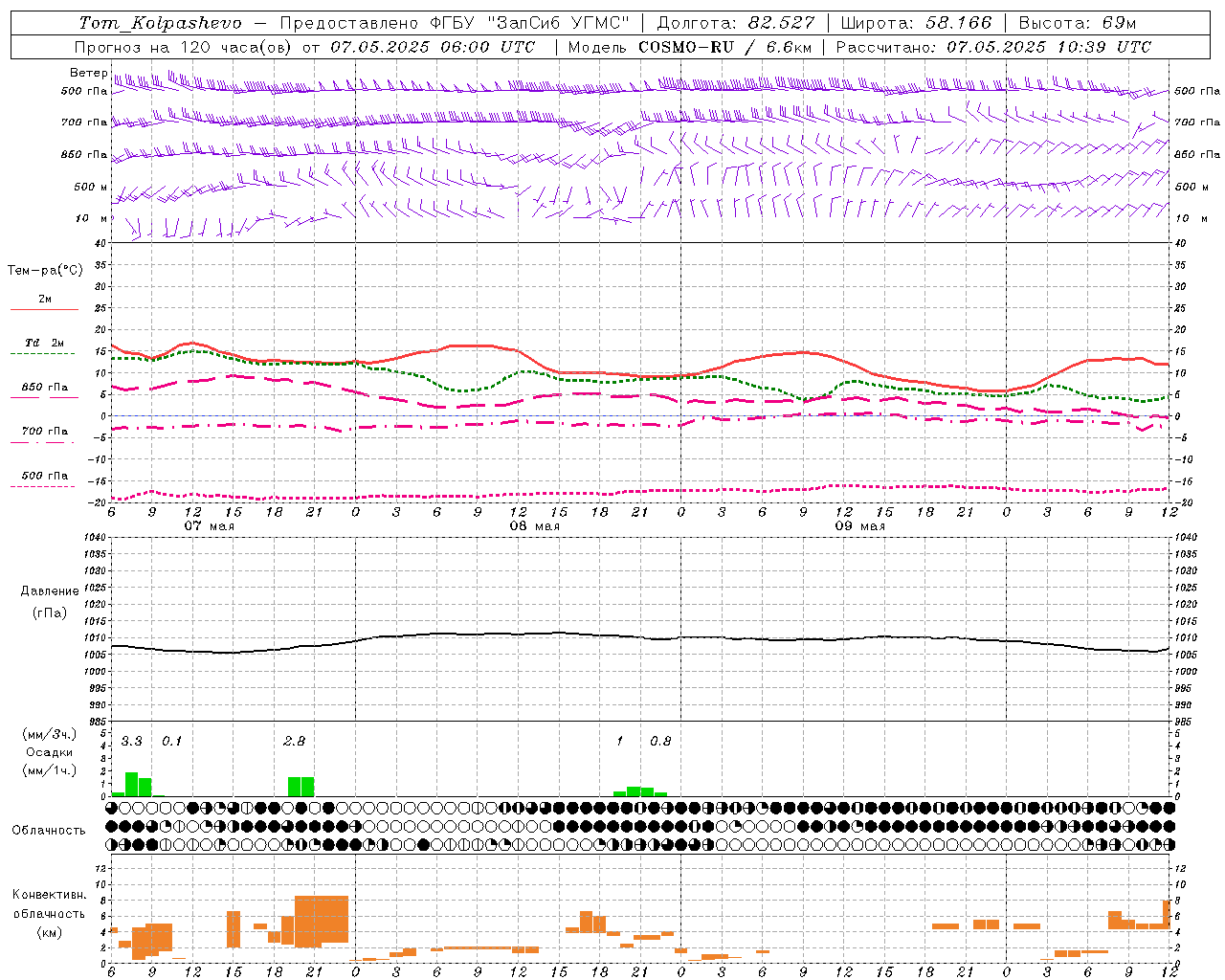Click the '(км)' convective cloud unit label
1225x980 pixels.
50,932
